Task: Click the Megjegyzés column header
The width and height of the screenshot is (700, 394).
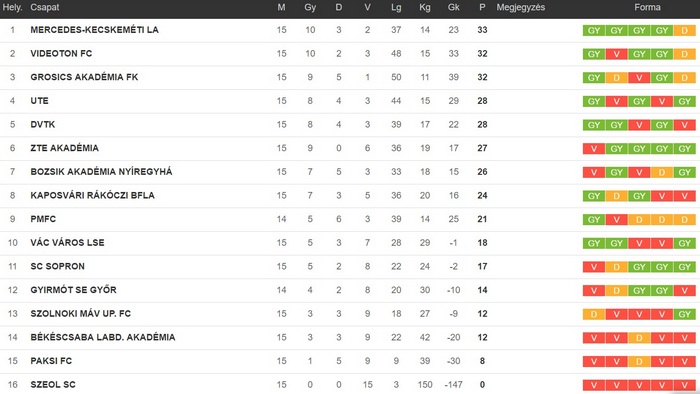Action: [521, 7]
